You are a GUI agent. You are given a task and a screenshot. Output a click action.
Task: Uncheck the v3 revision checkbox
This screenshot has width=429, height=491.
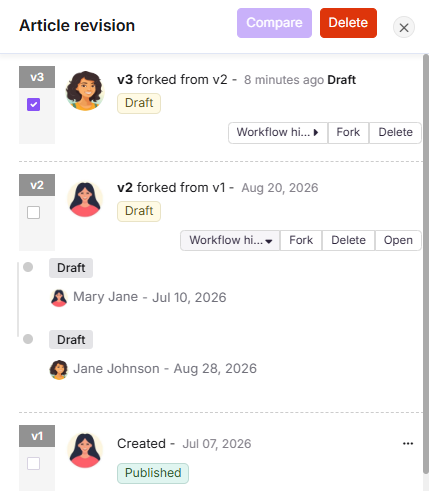pos(33,104)
